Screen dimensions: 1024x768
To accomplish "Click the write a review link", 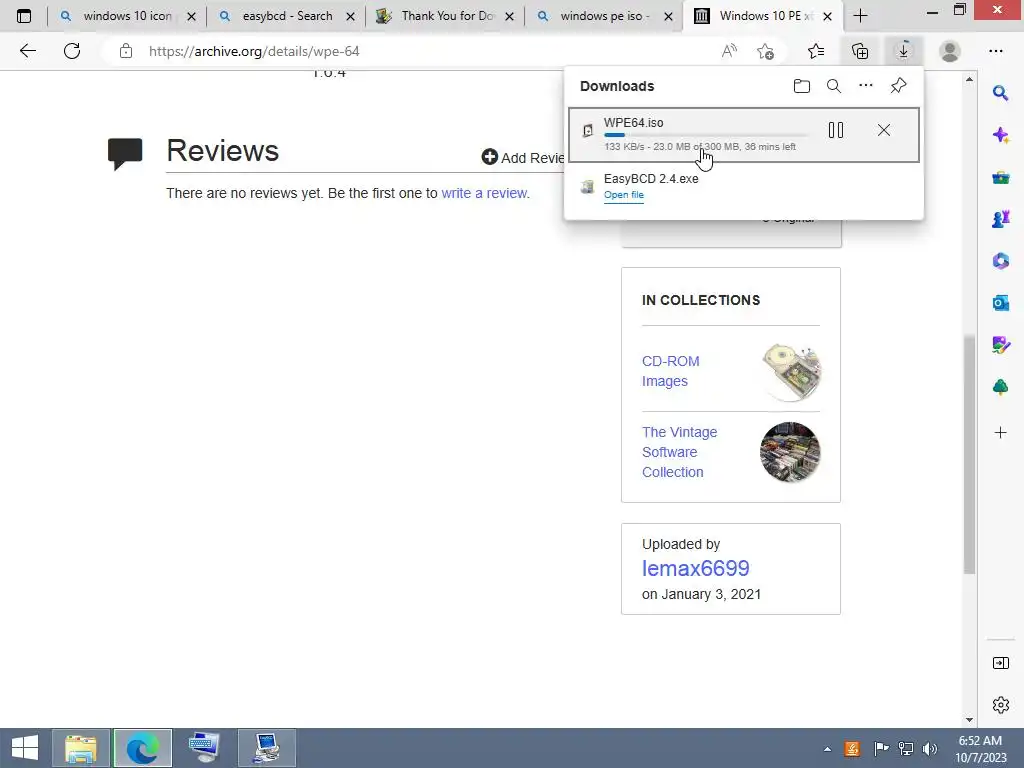I will coord(484,193).
